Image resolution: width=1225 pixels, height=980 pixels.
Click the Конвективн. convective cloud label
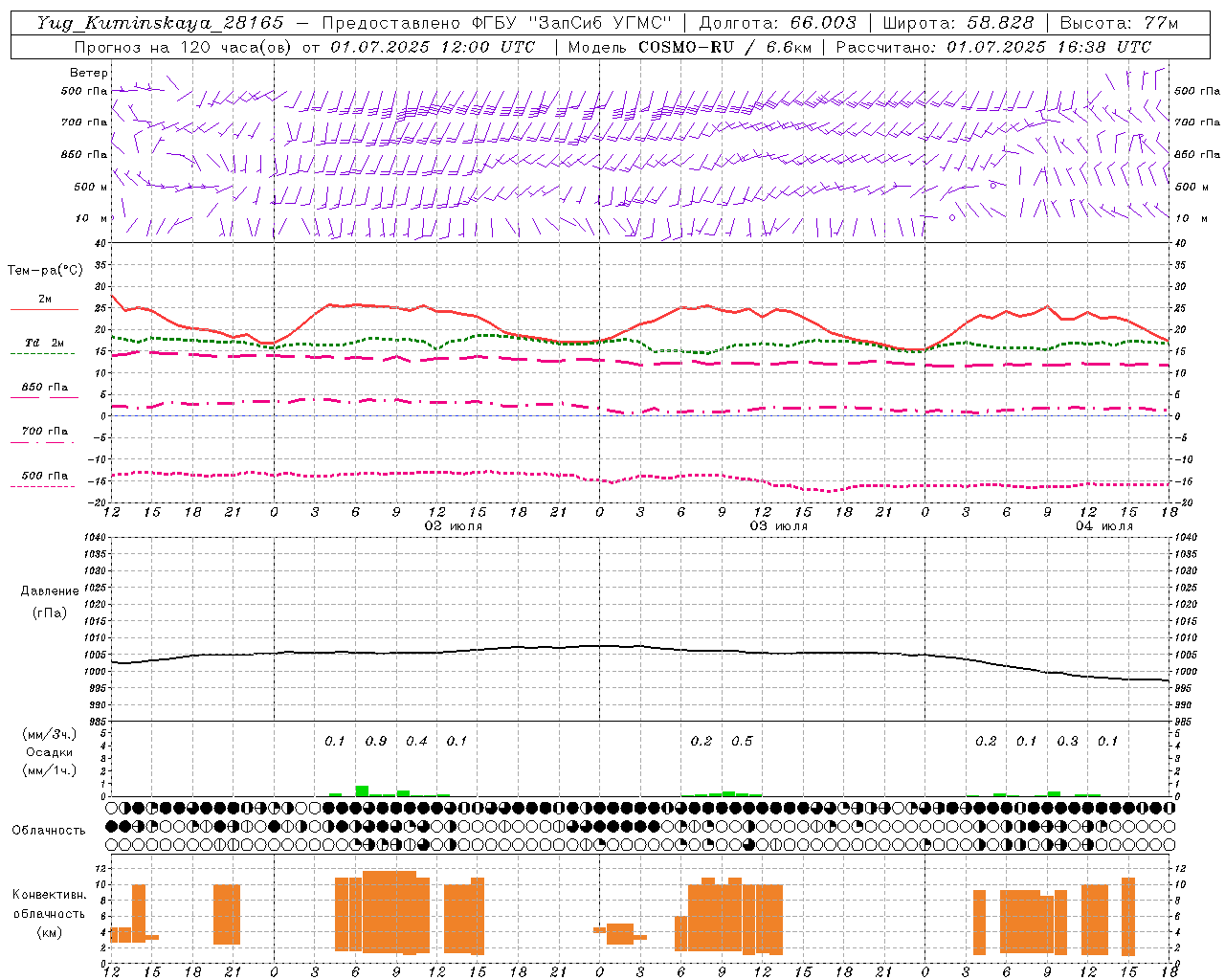click(x=49, y=895)
